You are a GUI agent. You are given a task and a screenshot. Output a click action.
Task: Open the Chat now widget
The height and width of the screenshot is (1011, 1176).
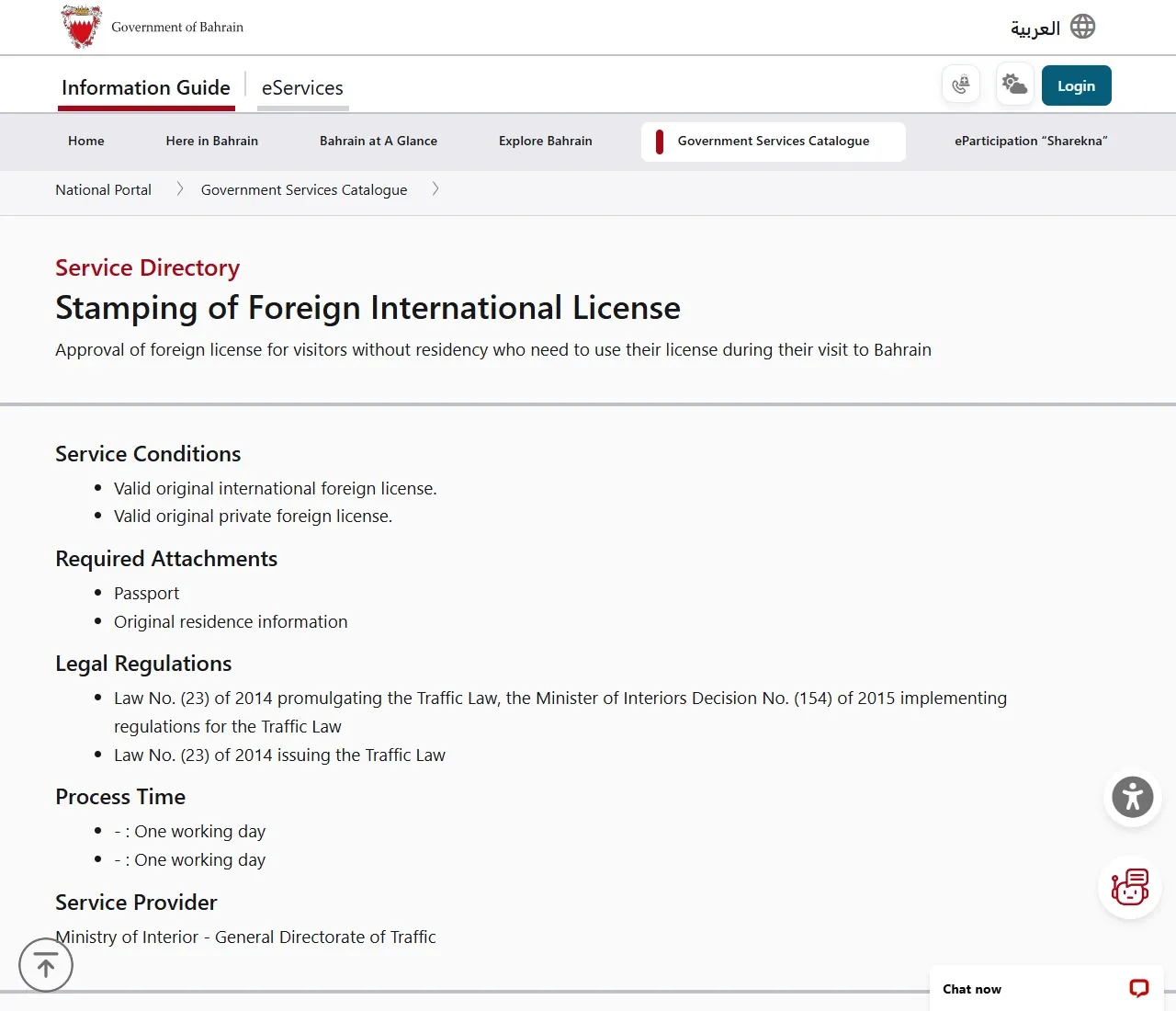tap(1046, 989)
